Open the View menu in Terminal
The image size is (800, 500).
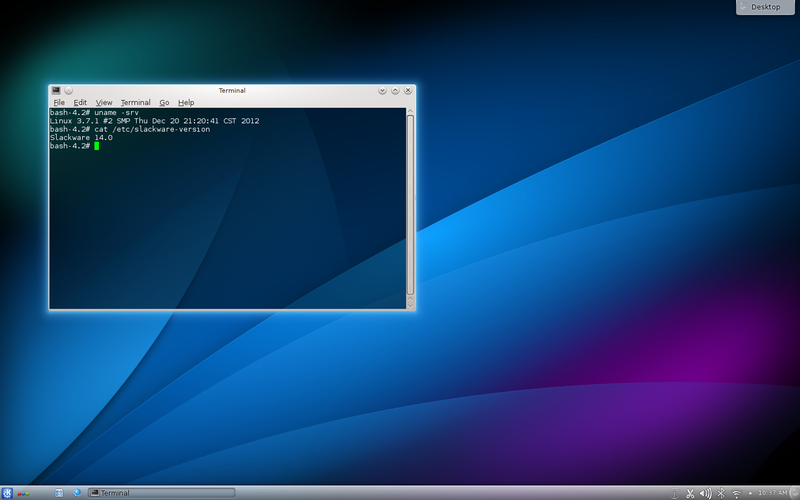coord(104,103)
